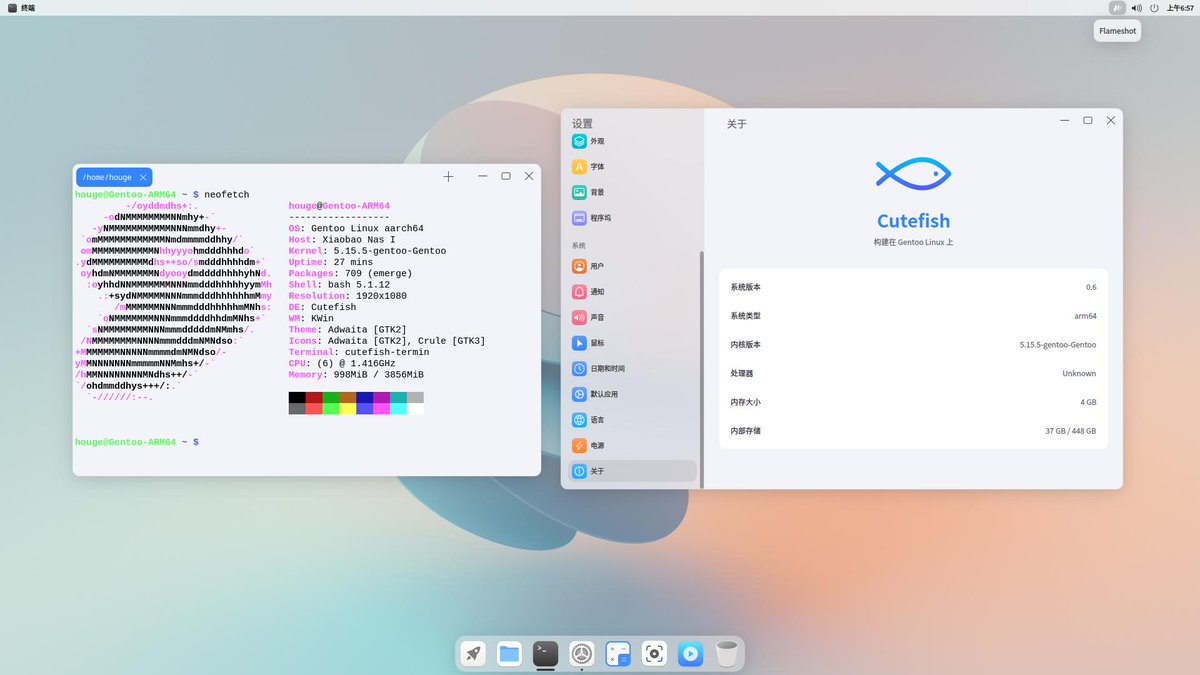
Task: Add a new terminal tab with plus button
Action: 448,176
